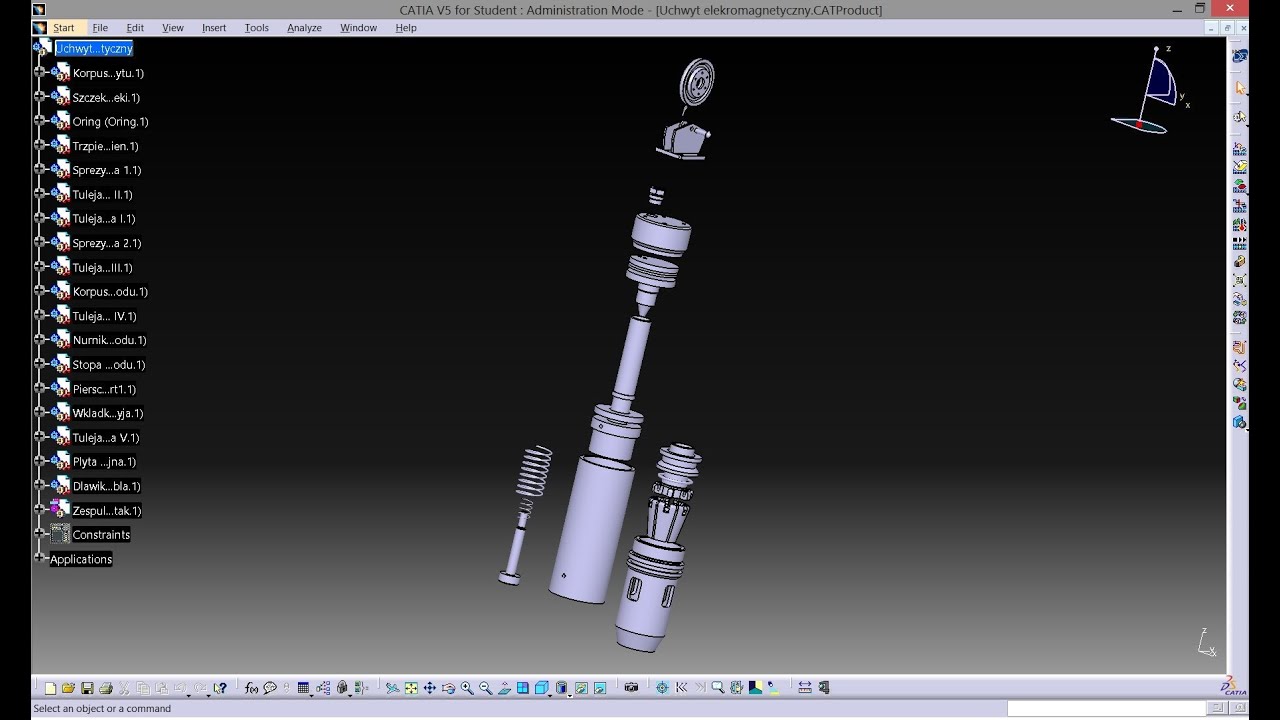
Task: Click the Fit All In icon
Action: pyautogui.click(x=411, y=688)
